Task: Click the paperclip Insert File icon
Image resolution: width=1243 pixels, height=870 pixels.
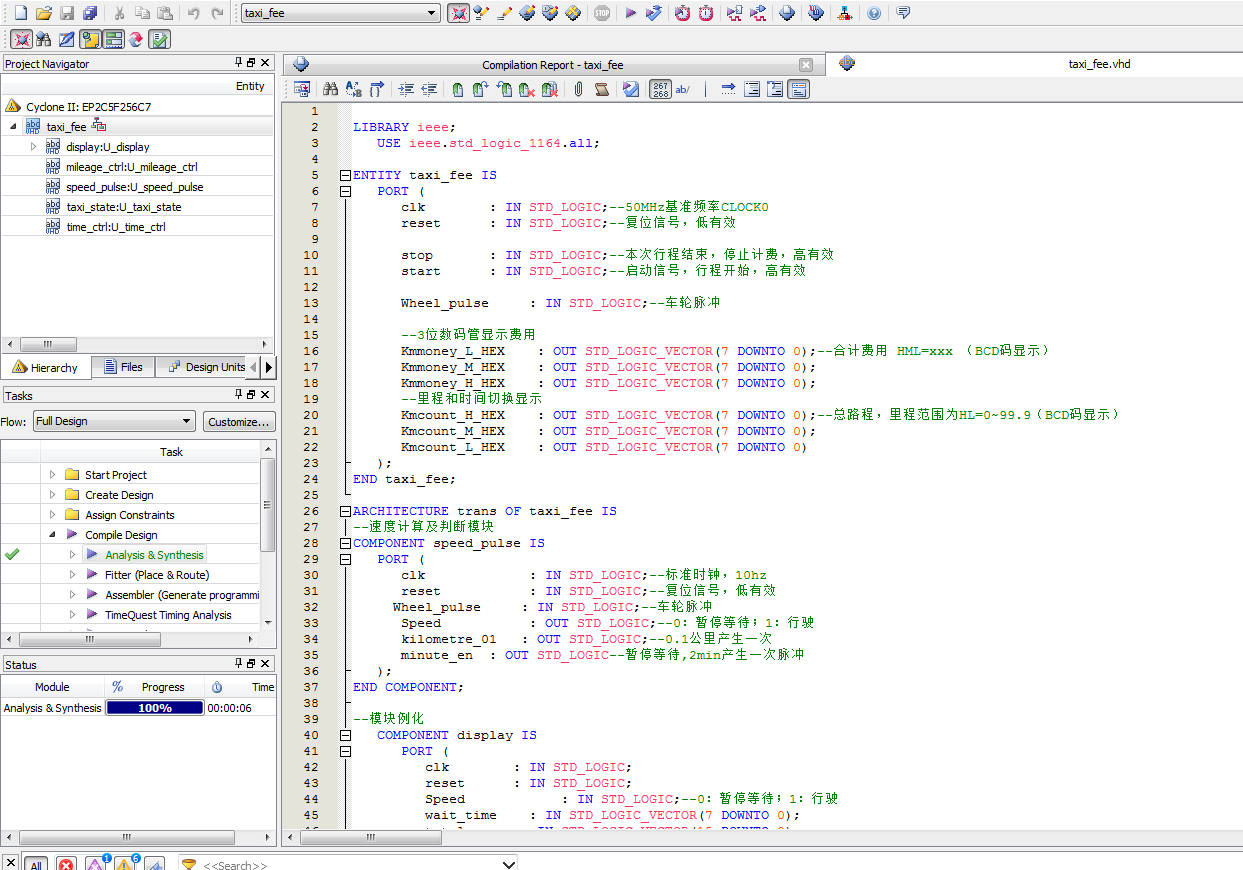Action: tap(578, 89)
